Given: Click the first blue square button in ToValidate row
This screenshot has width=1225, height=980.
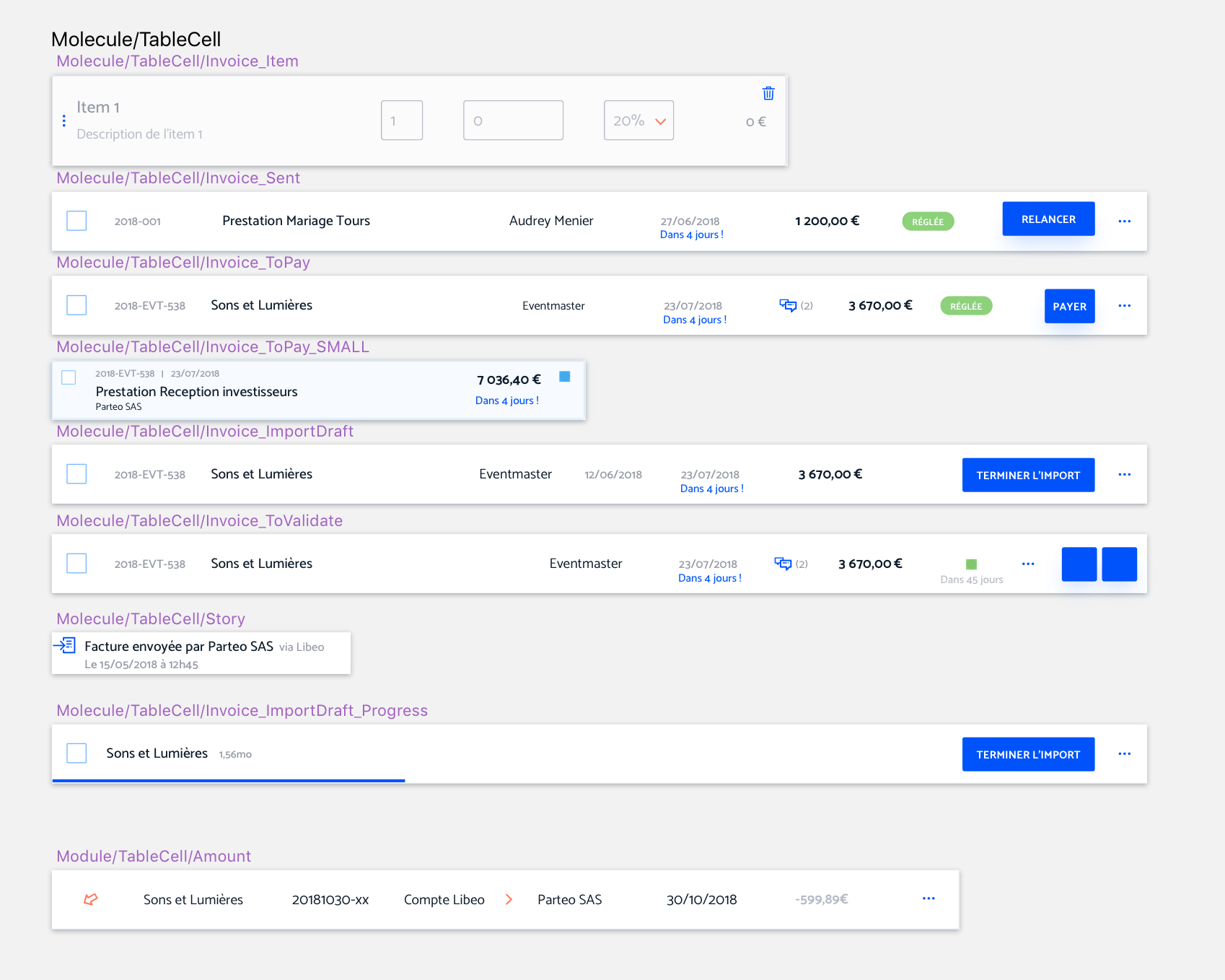Looking at the screenshot, I should (1079, 564).
